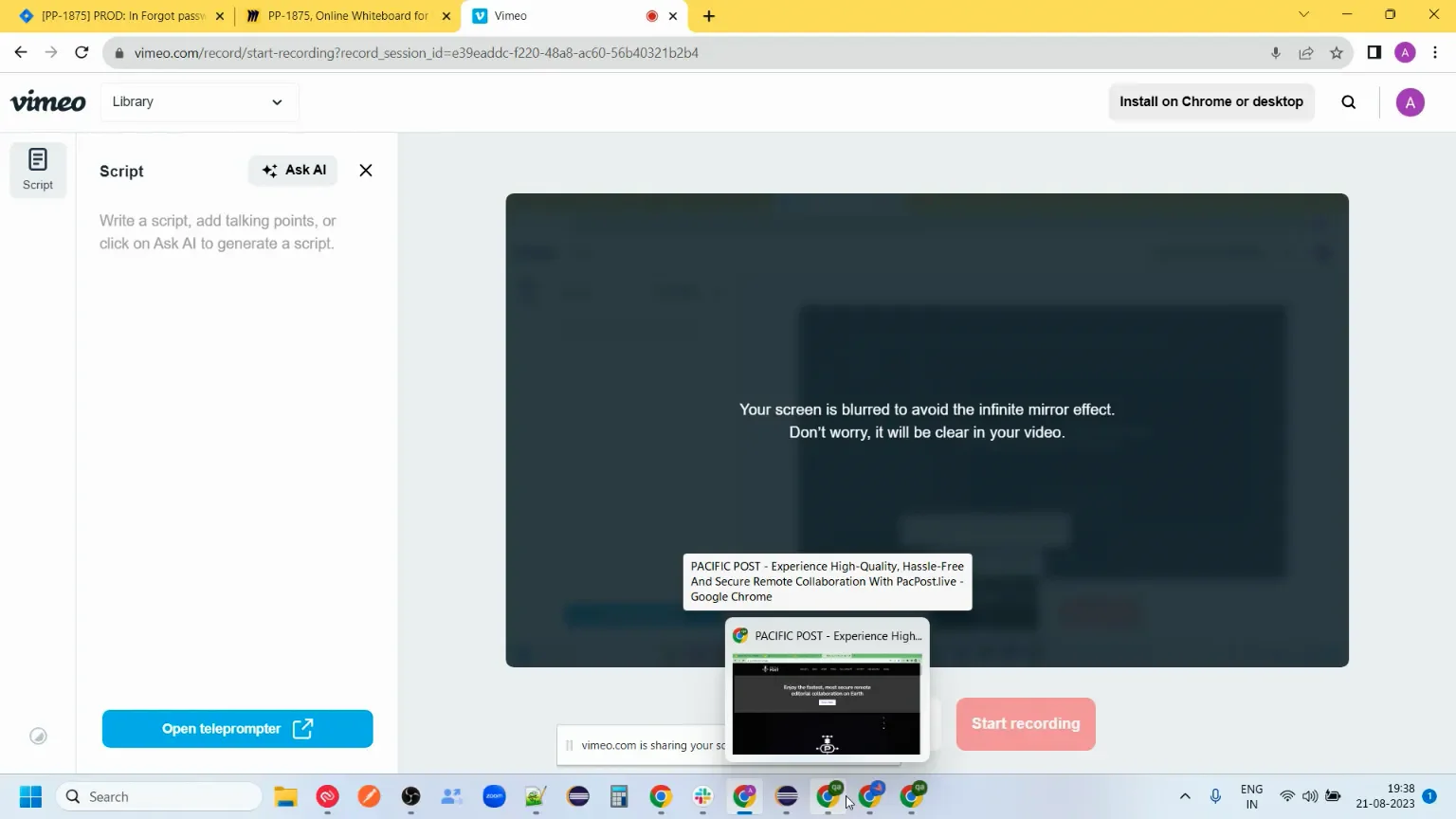Viewport: 1456px width, 819px height.
Task: Open Vimeo account avatar menu
Action: tap(1410, 102)
